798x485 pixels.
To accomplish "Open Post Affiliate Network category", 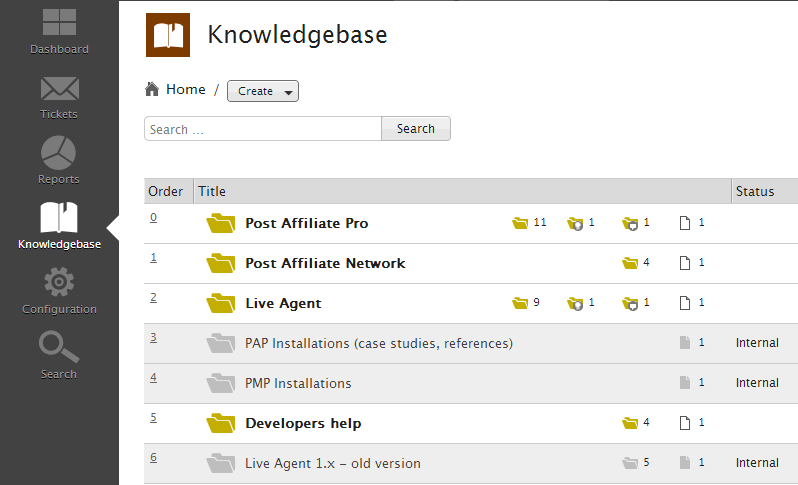I will 325,263.
